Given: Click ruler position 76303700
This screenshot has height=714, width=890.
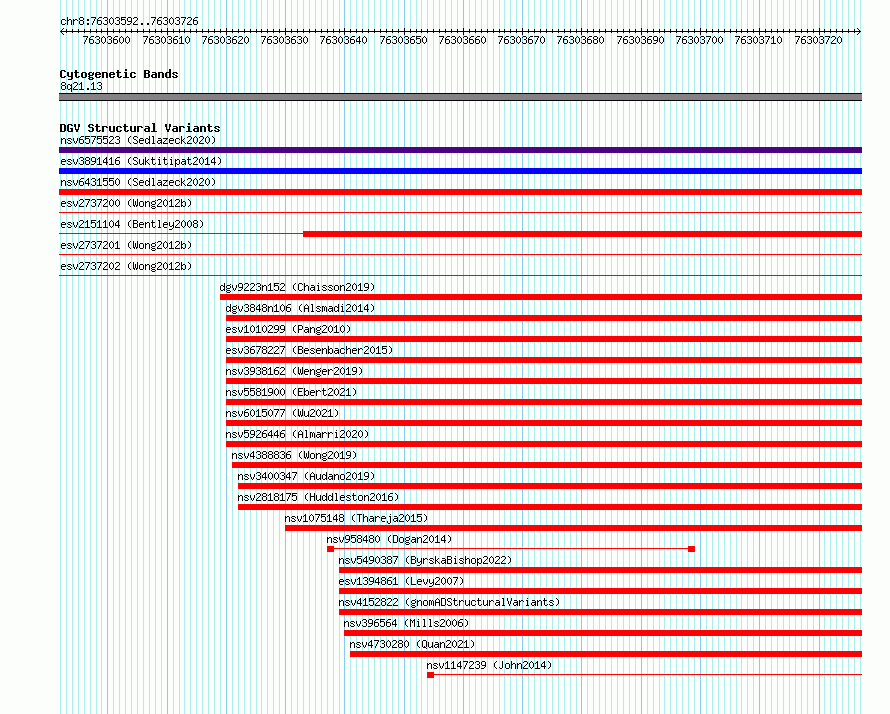Looking at the screenshot, I should click(699, 40).
